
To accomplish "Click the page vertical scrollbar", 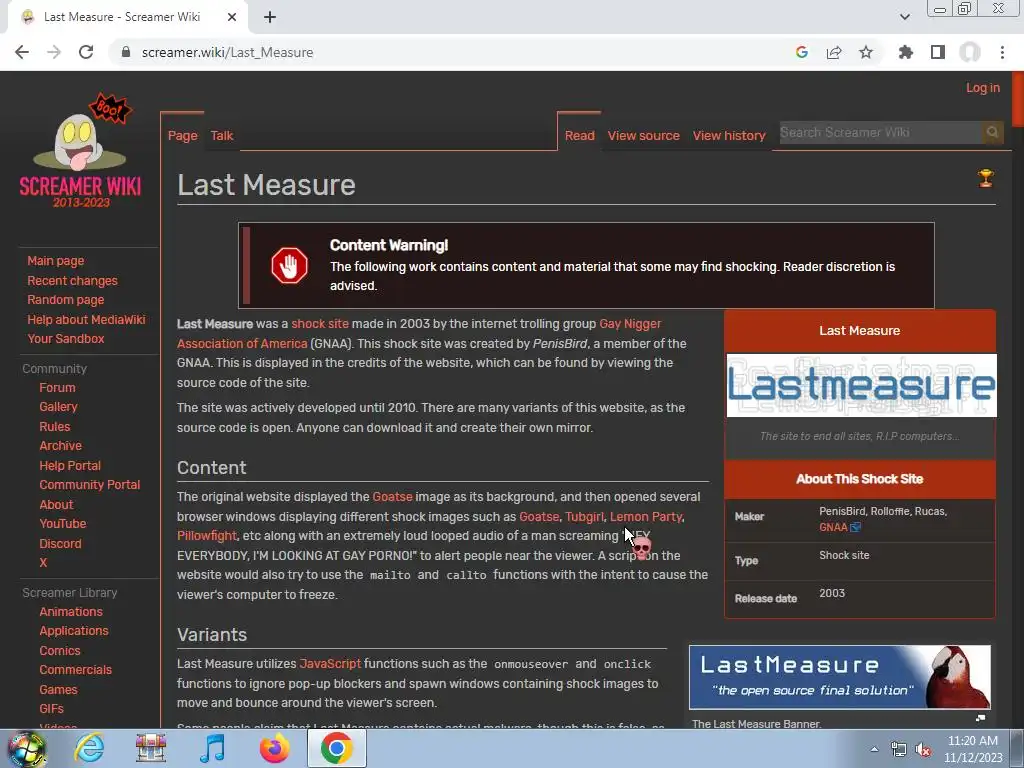I will tap(1017, 99).
